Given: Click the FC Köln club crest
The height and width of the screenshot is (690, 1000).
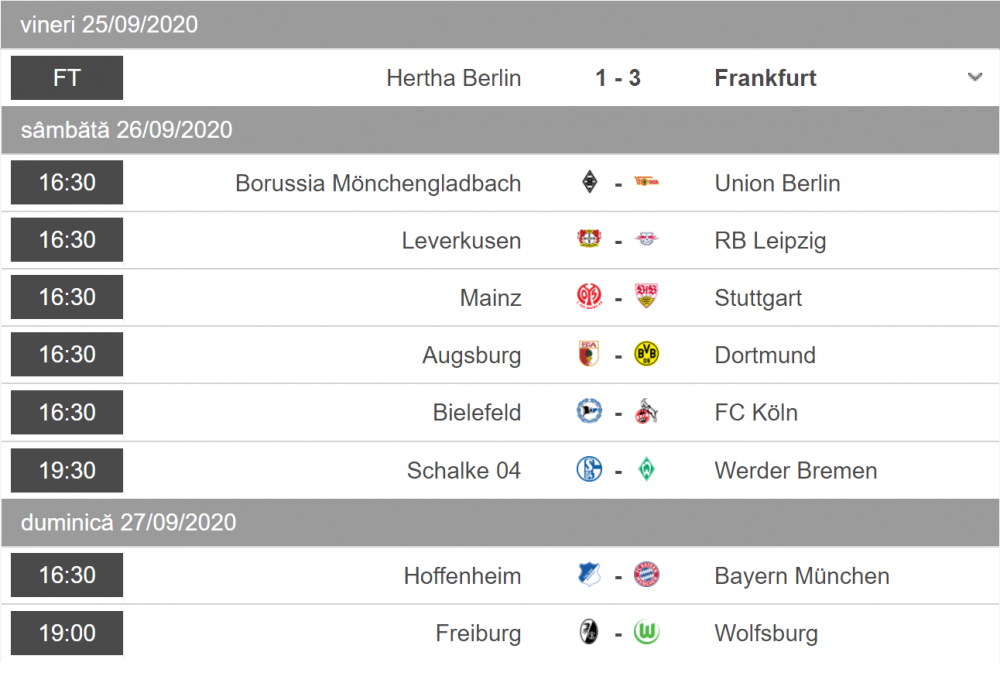Looking at the screenshot, I should click(647, 412).
